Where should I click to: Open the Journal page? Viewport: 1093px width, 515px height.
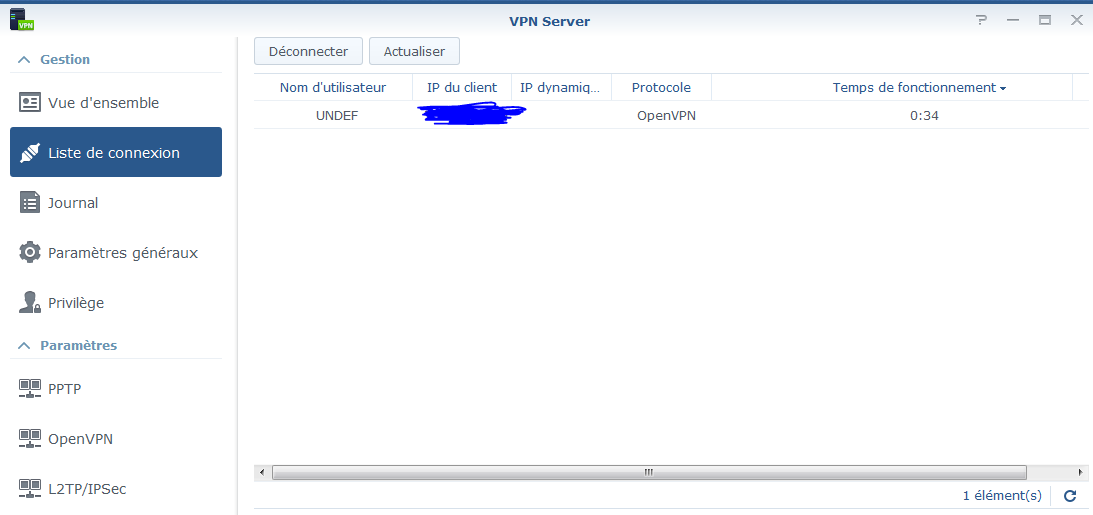(x=116, y=203)
